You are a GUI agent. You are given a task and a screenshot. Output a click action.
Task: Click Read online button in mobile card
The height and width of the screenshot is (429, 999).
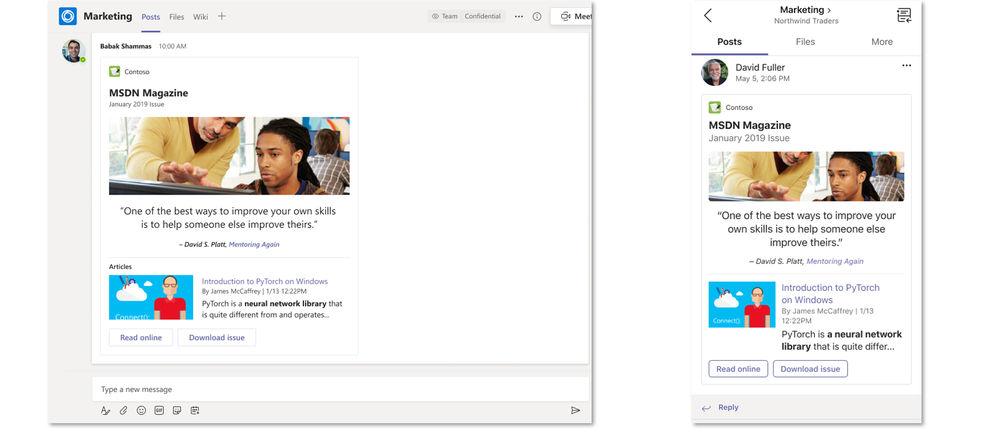738,369
